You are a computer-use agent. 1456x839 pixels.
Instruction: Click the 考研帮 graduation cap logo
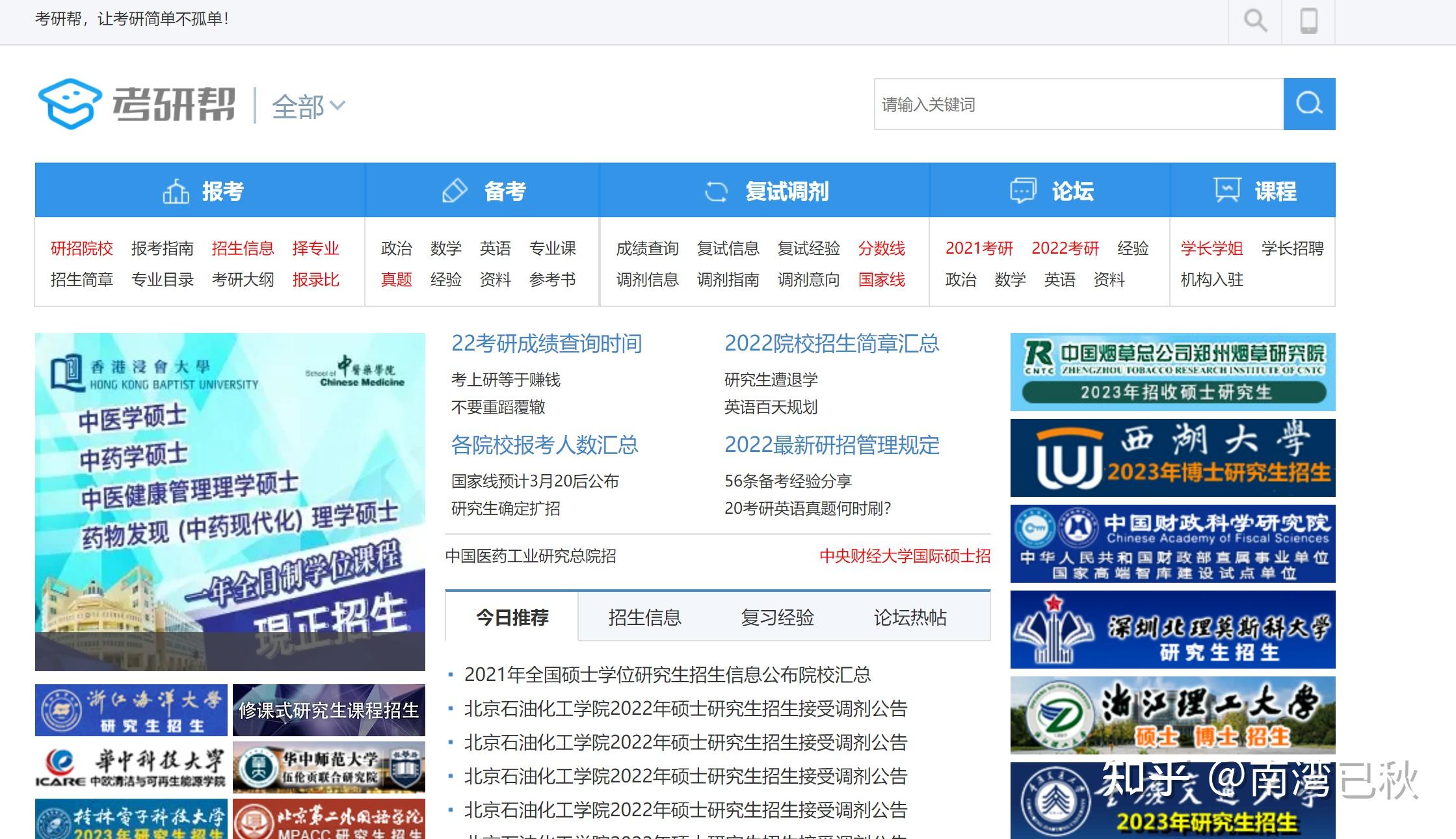tap(70, 104)
